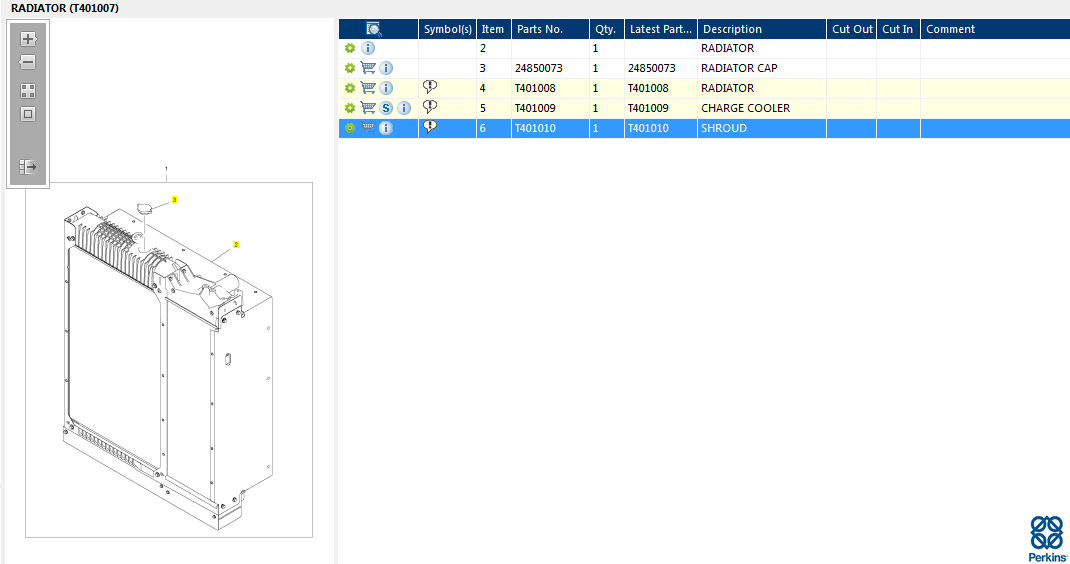
Task: Click the S icon for CHARGE COOLER
Action: 386,108
